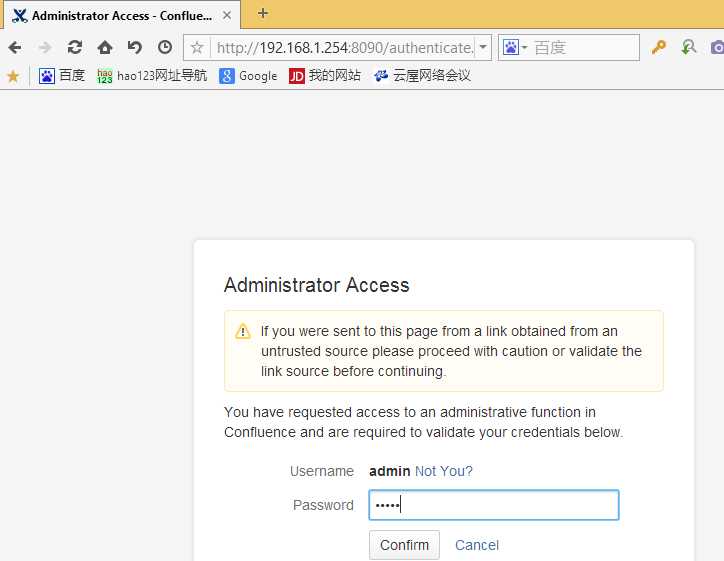
Task: Click the key password manager icon
Action: [658, 47]
